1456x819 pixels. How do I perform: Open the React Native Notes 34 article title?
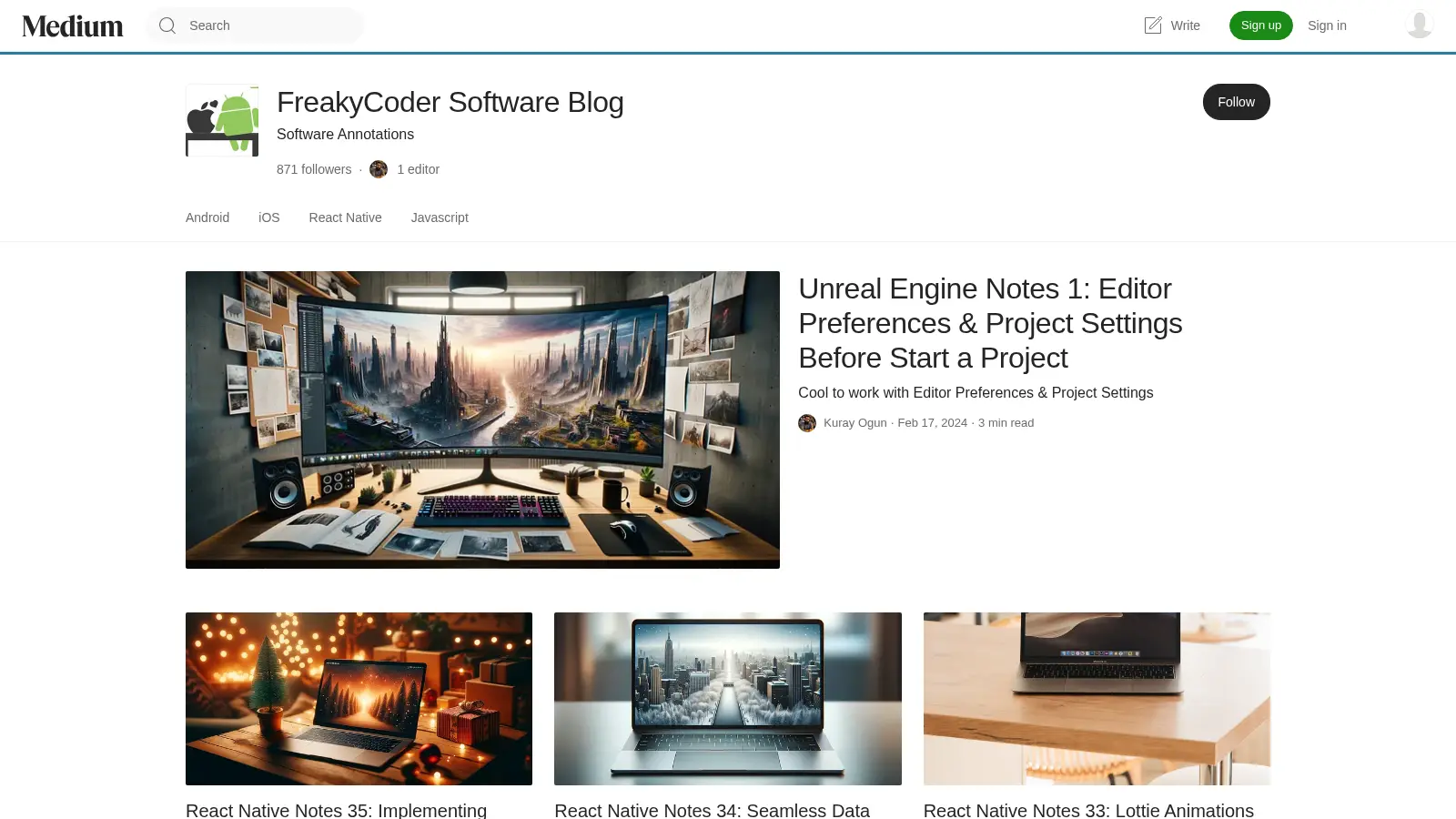pos(713,810)
